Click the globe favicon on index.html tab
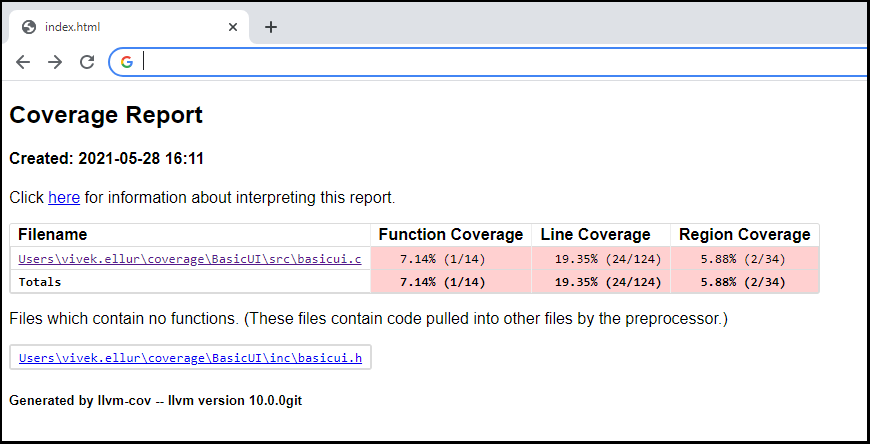 point(29,27)
